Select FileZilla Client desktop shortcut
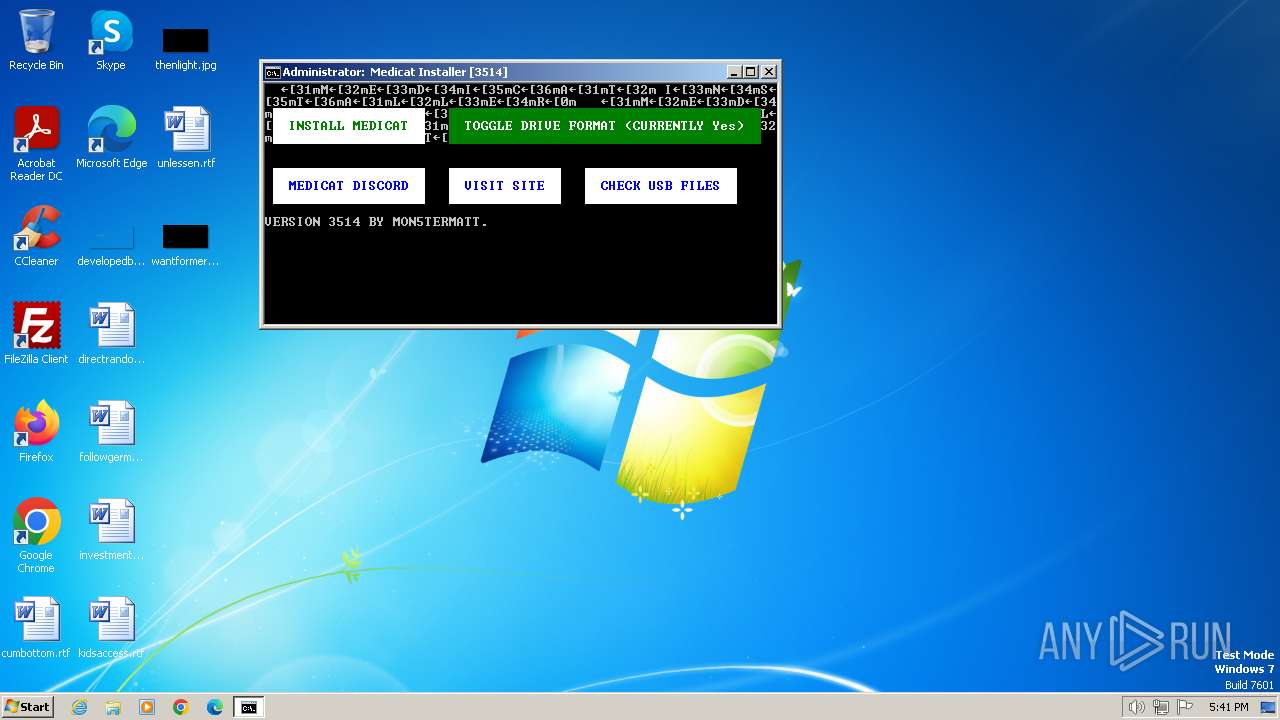The height and width of the screenshot is (720, 1280). coord(36,334)
